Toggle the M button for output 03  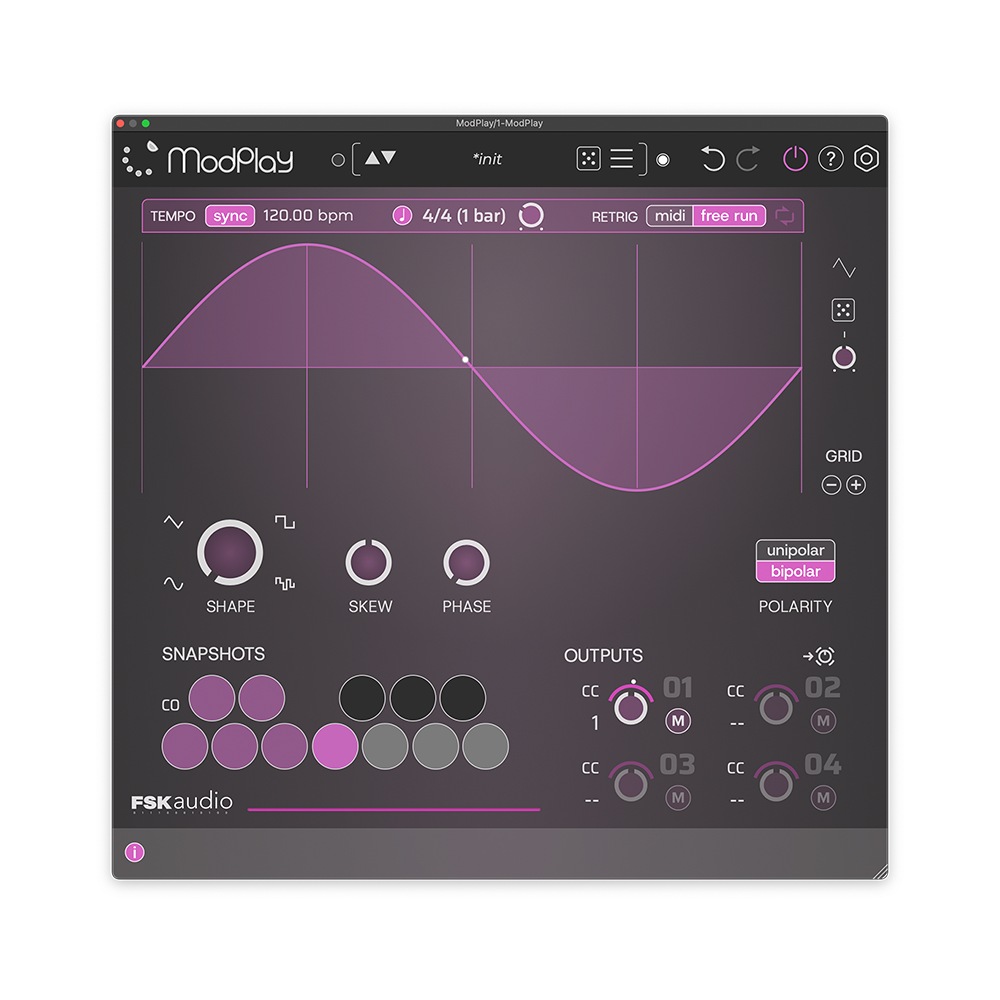click(678, 798)
